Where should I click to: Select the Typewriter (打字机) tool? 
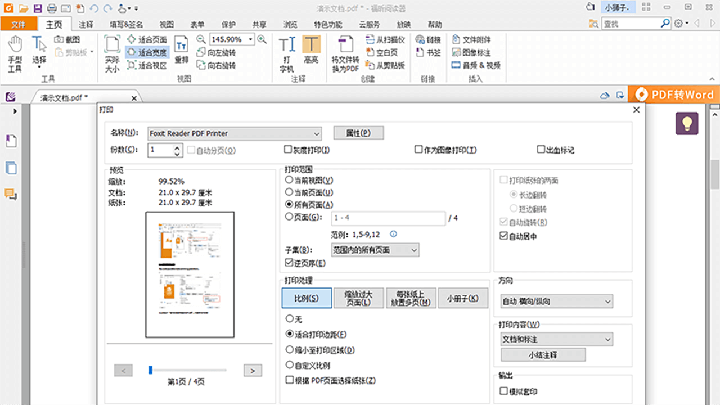click(x=287, y=54)
